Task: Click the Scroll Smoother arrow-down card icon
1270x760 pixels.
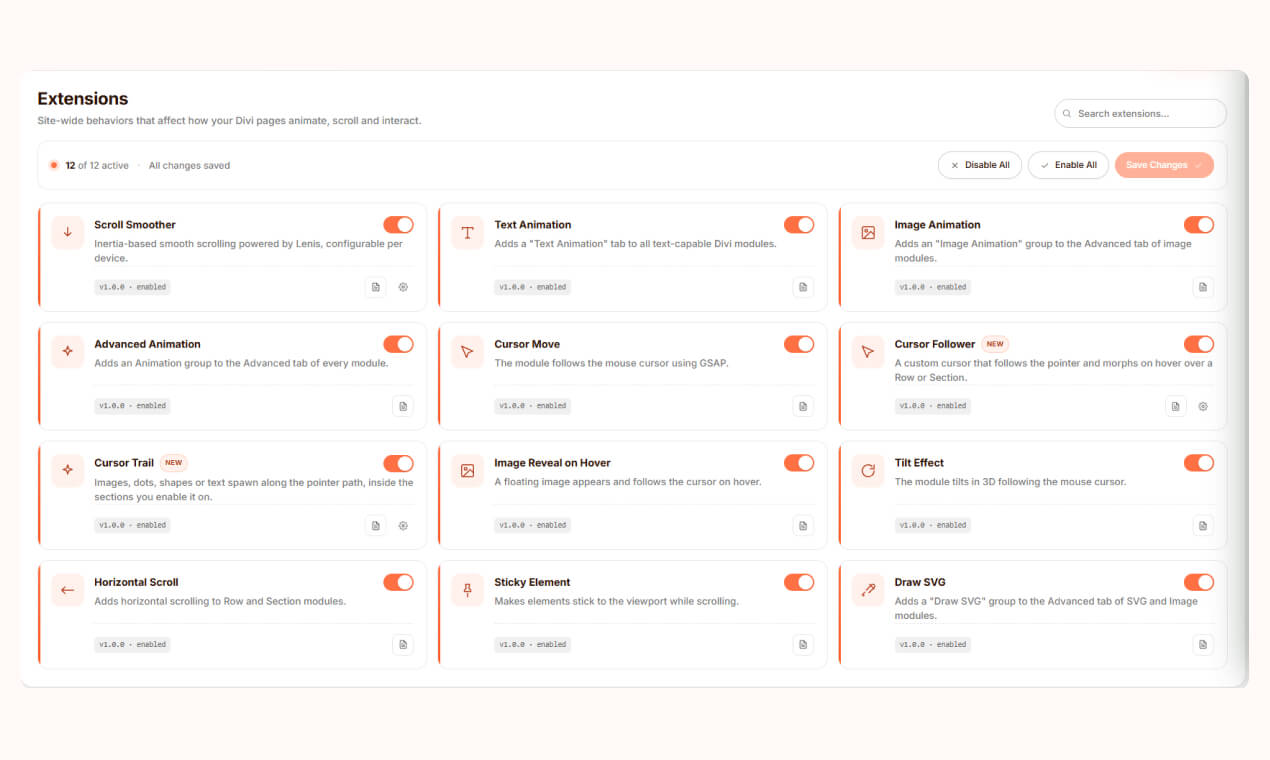Action: click(68, 233)
